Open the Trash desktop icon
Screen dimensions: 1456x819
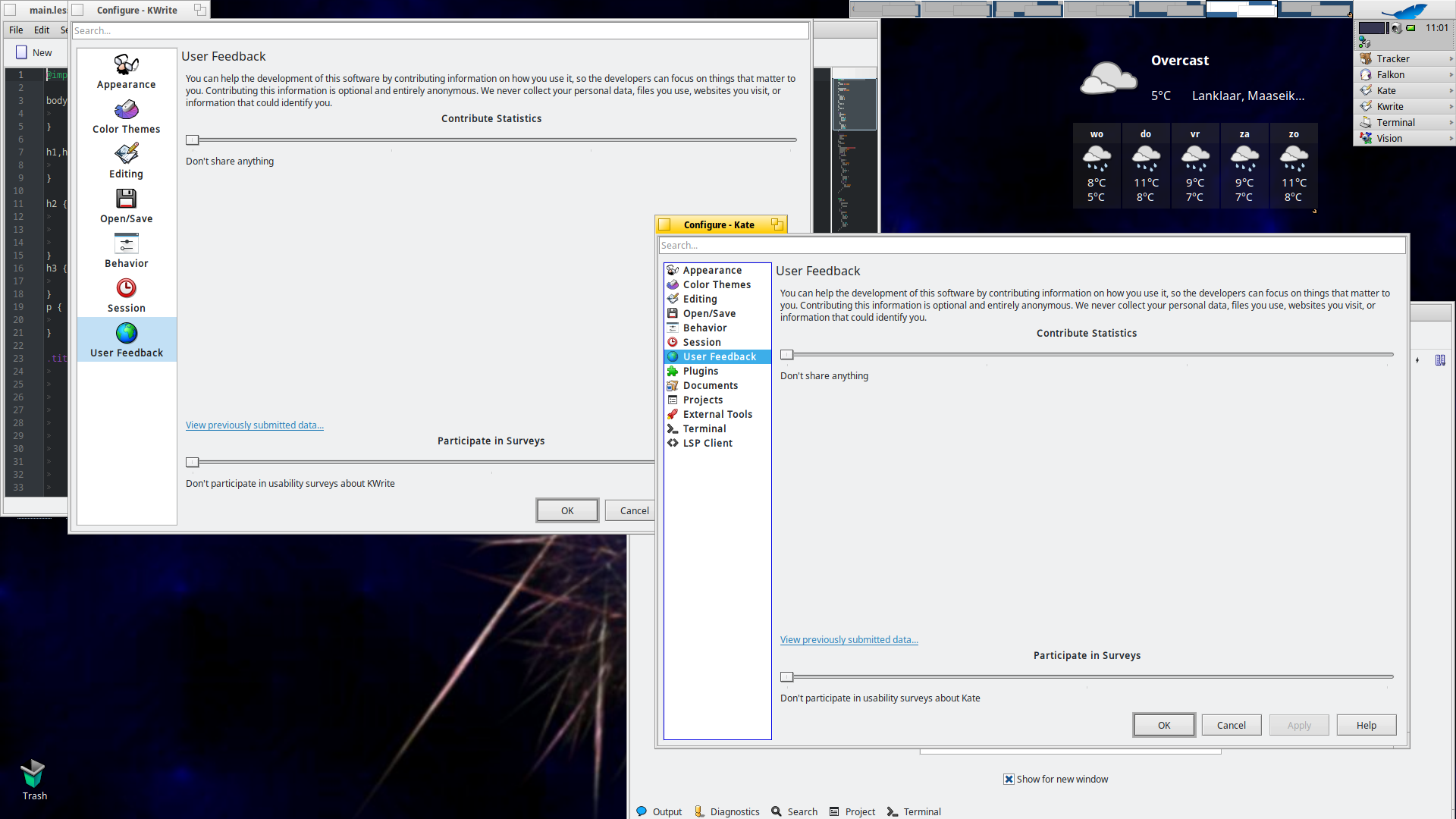[x=34, y=780]
